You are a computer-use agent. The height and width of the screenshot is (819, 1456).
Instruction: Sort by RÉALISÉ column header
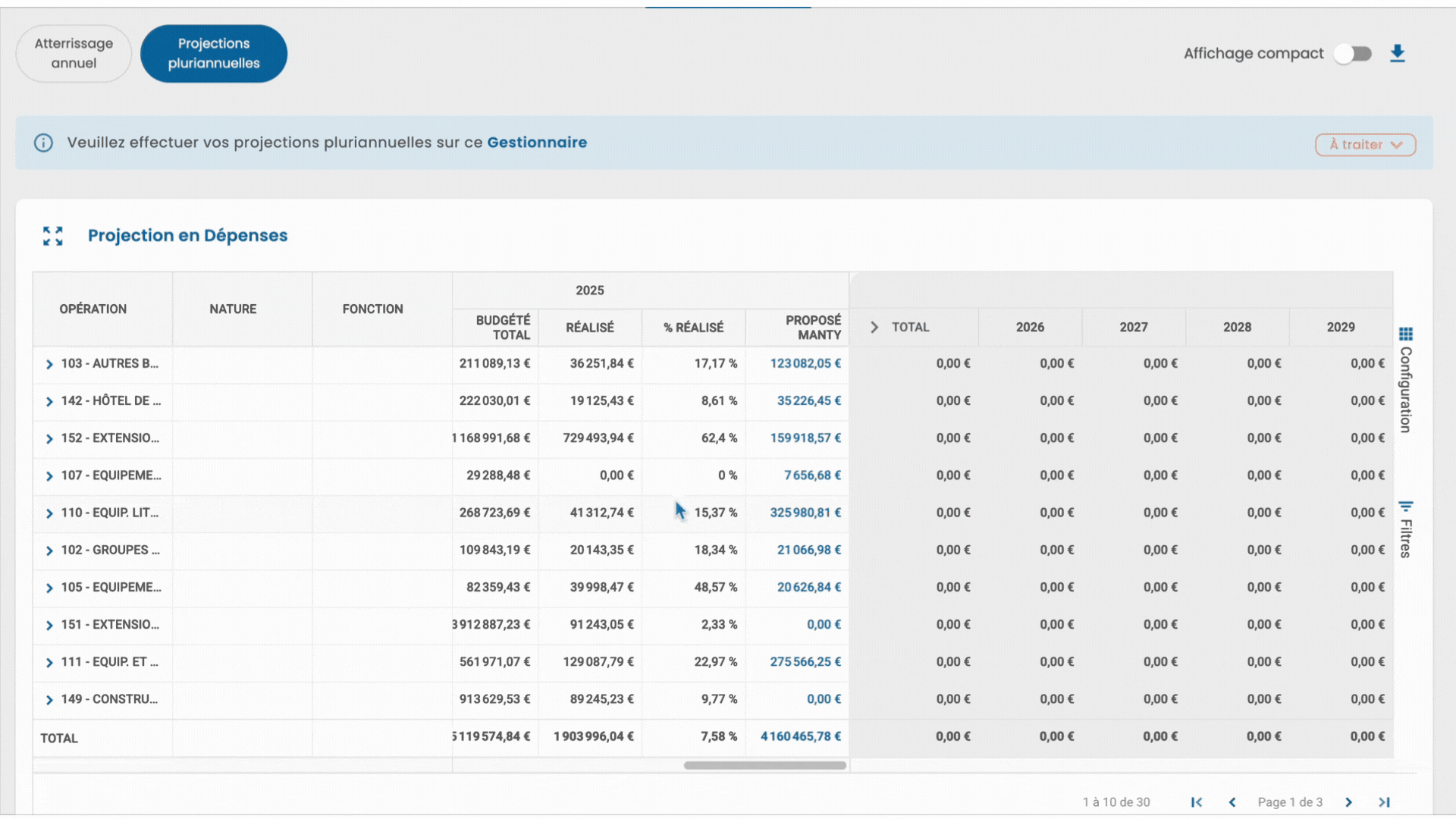tap(590, 327)
